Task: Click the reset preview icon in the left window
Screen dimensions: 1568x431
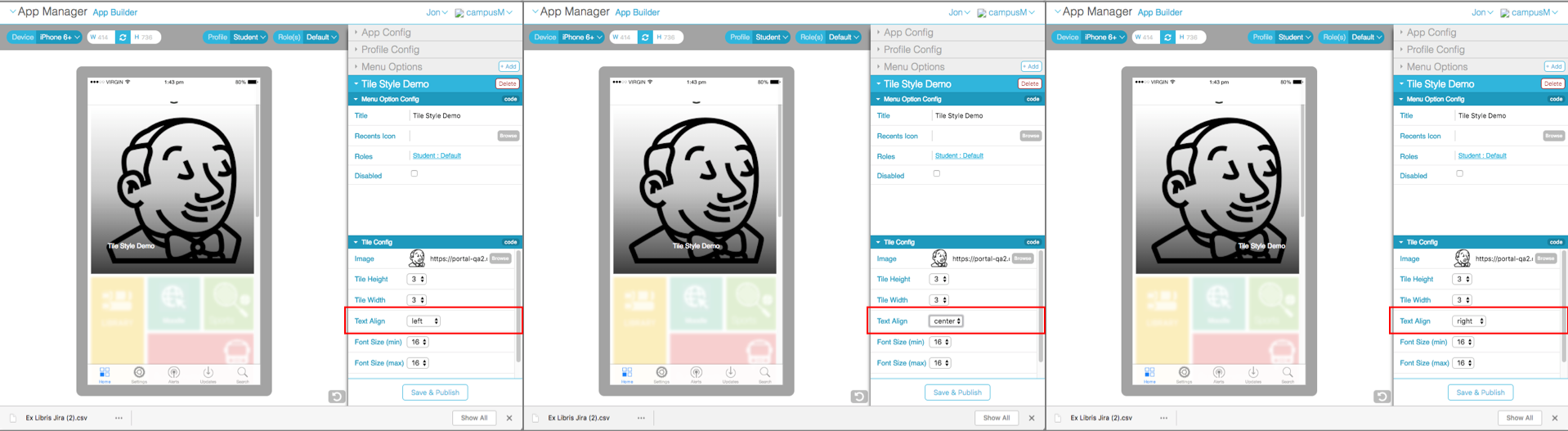Action: tap(336, 397)
